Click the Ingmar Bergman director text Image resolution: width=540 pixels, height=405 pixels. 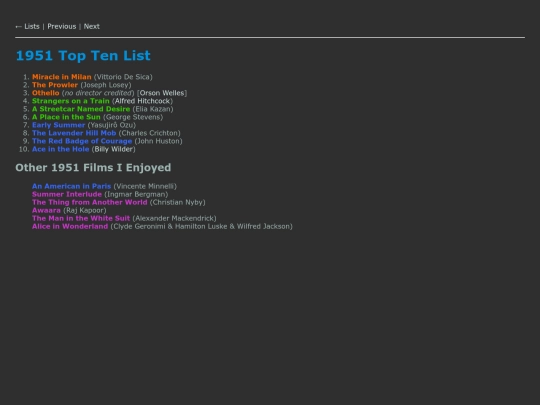click(x=136, y=194)
